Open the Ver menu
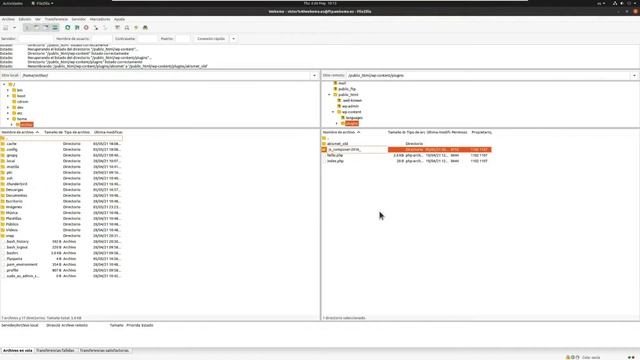Screen dimensions: 640x360 (38, 19)
